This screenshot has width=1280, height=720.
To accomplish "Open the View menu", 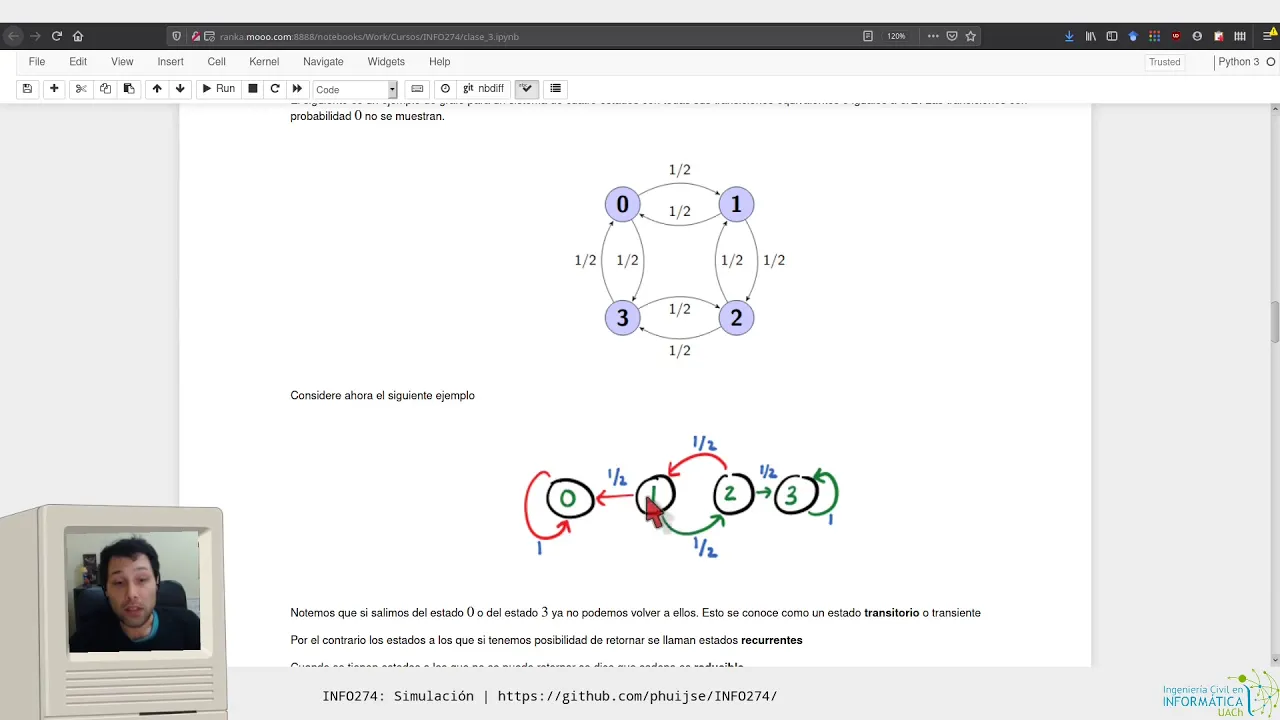I will pos(122,62).
